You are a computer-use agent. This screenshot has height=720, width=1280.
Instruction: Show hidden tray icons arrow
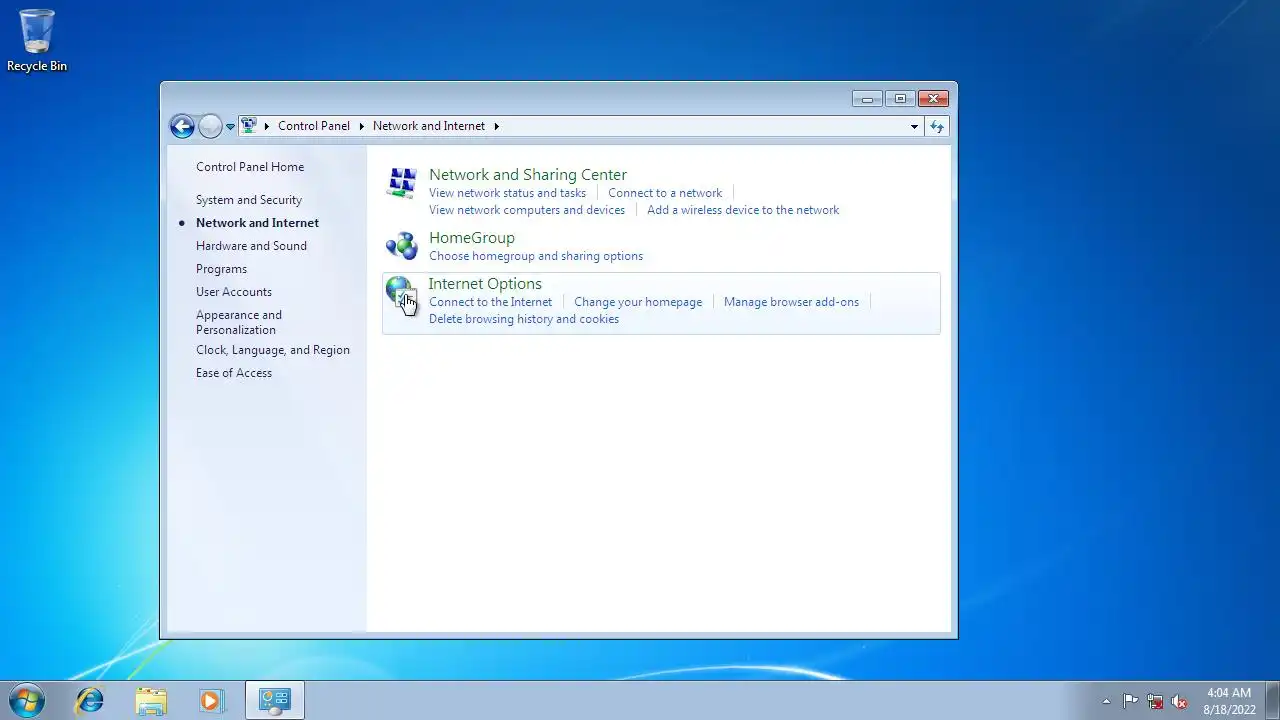click(1106, 701)
